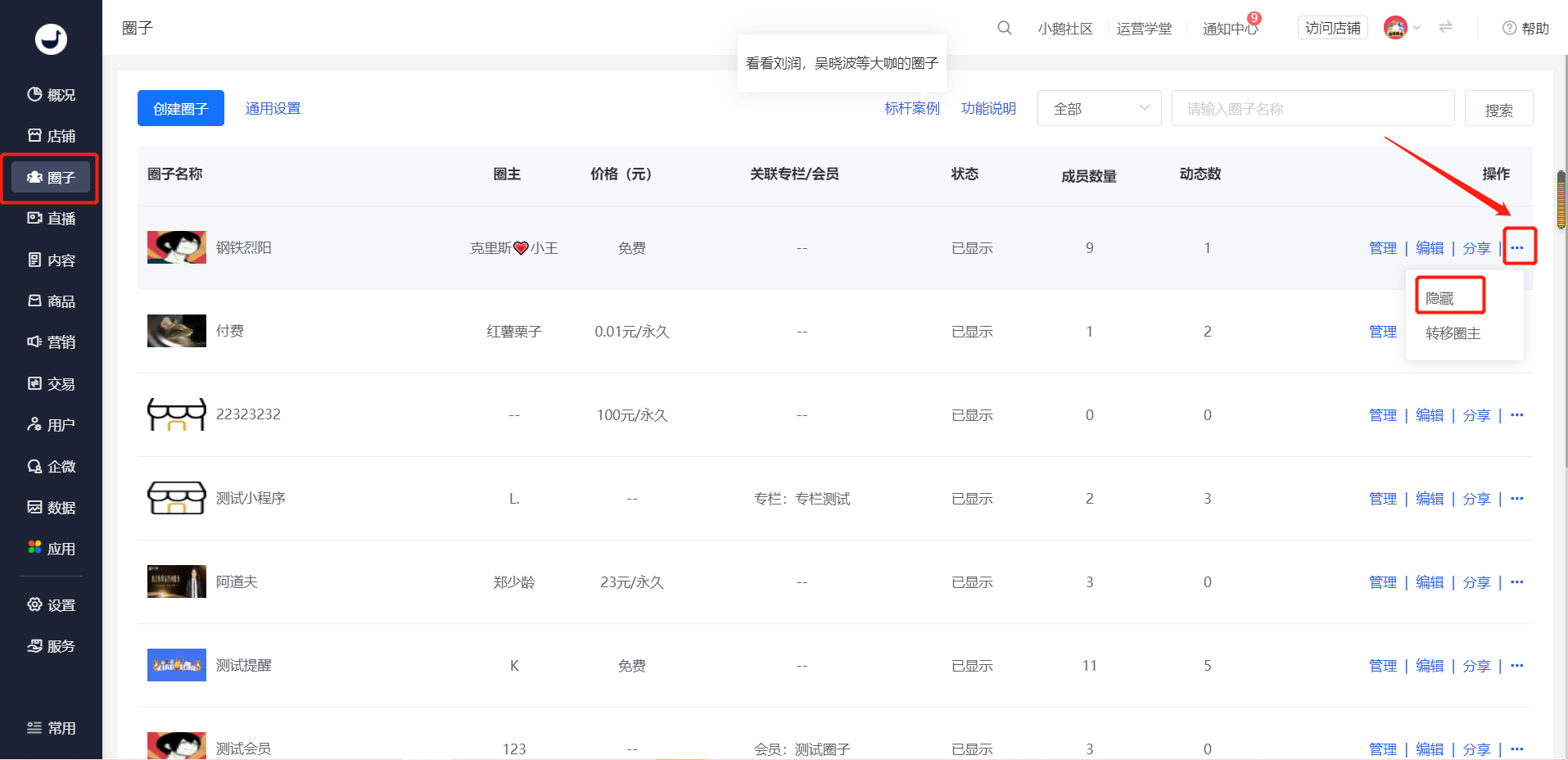Go to 企微 section
The height and width of the screenshot is (760, 1568).
51,467
